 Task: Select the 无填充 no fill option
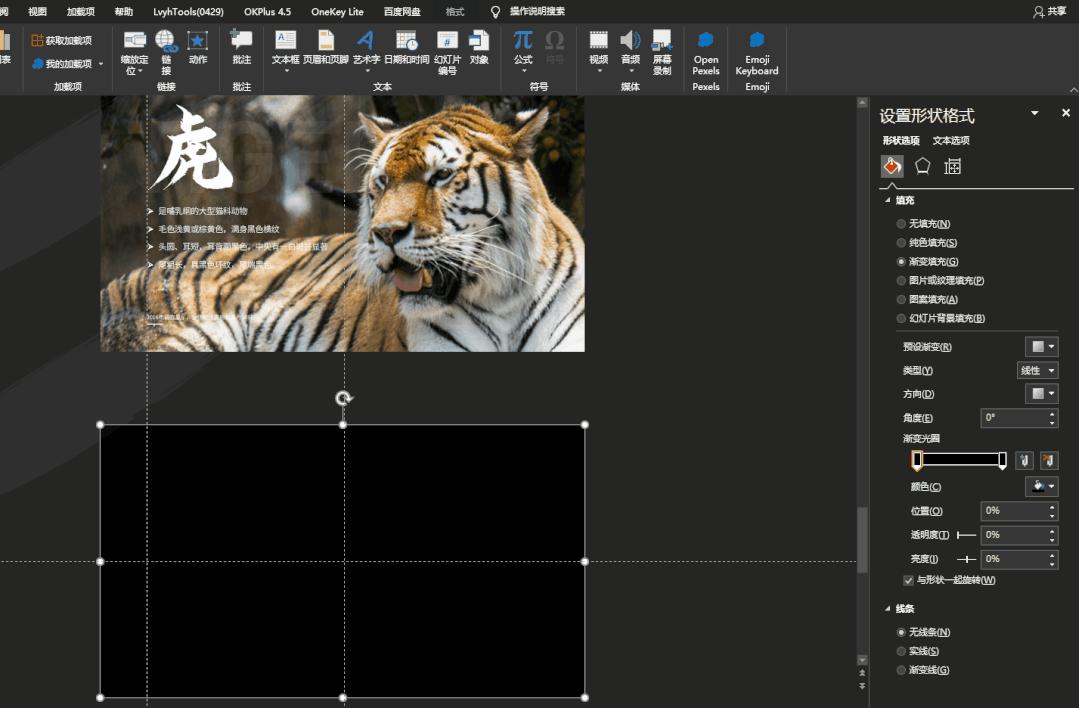902,224
